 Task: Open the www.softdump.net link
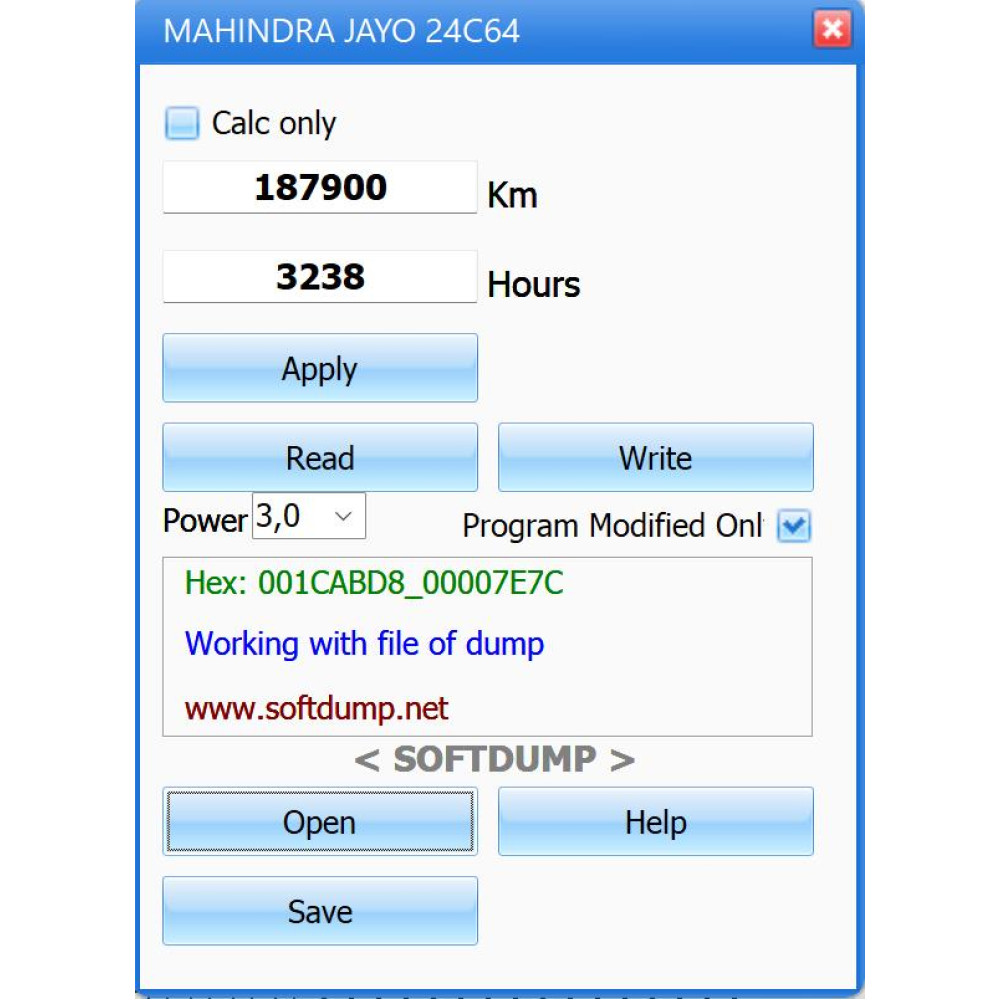pyautogui.click(x=316, y=709)
